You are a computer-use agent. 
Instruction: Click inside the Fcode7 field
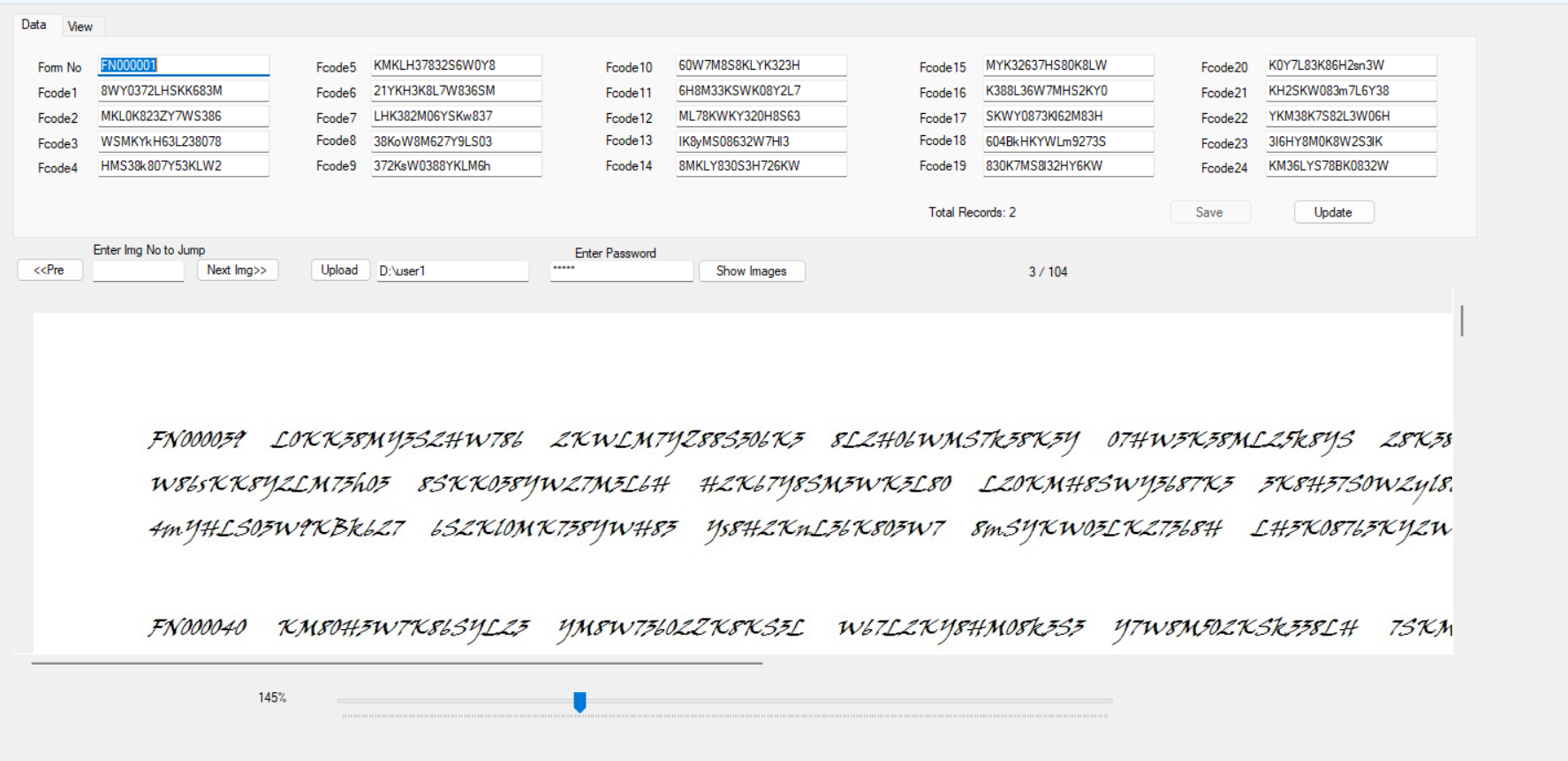tap(456, 117)
